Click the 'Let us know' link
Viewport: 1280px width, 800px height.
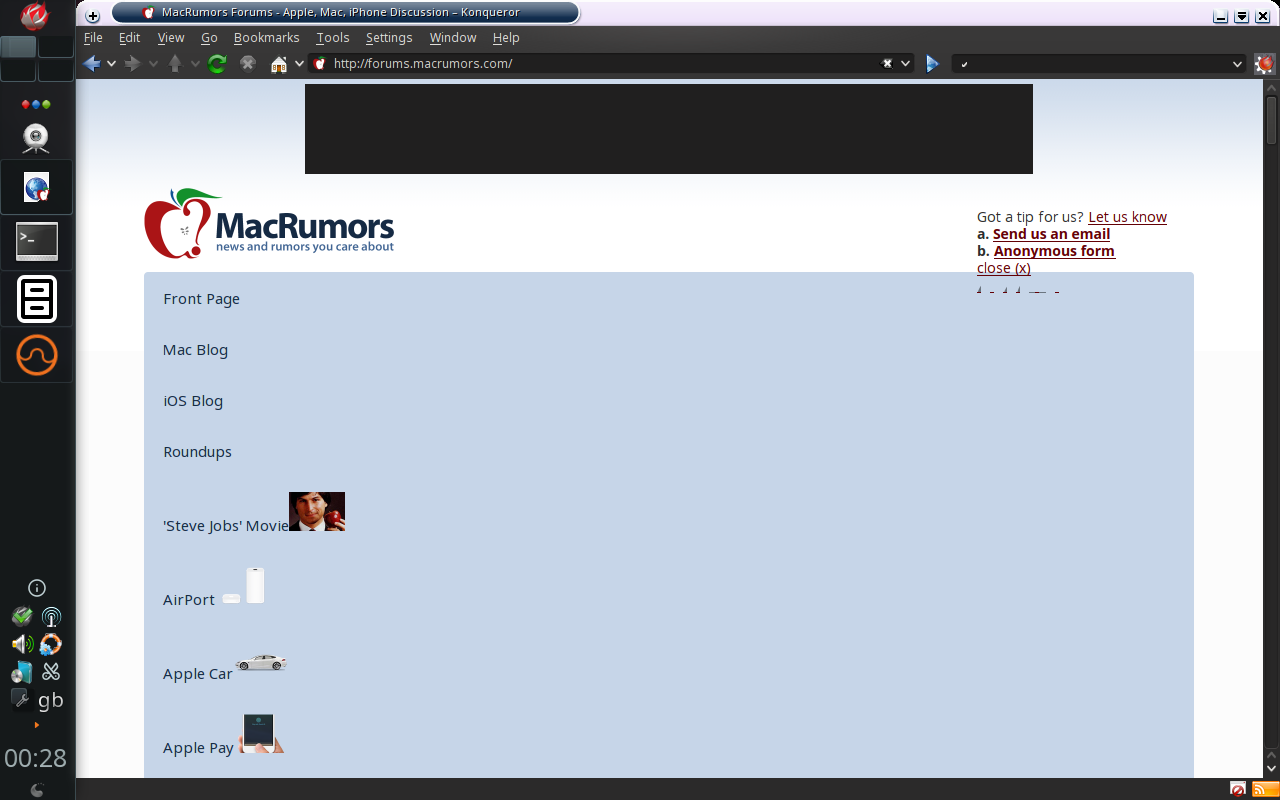[x=1127, y=217]
